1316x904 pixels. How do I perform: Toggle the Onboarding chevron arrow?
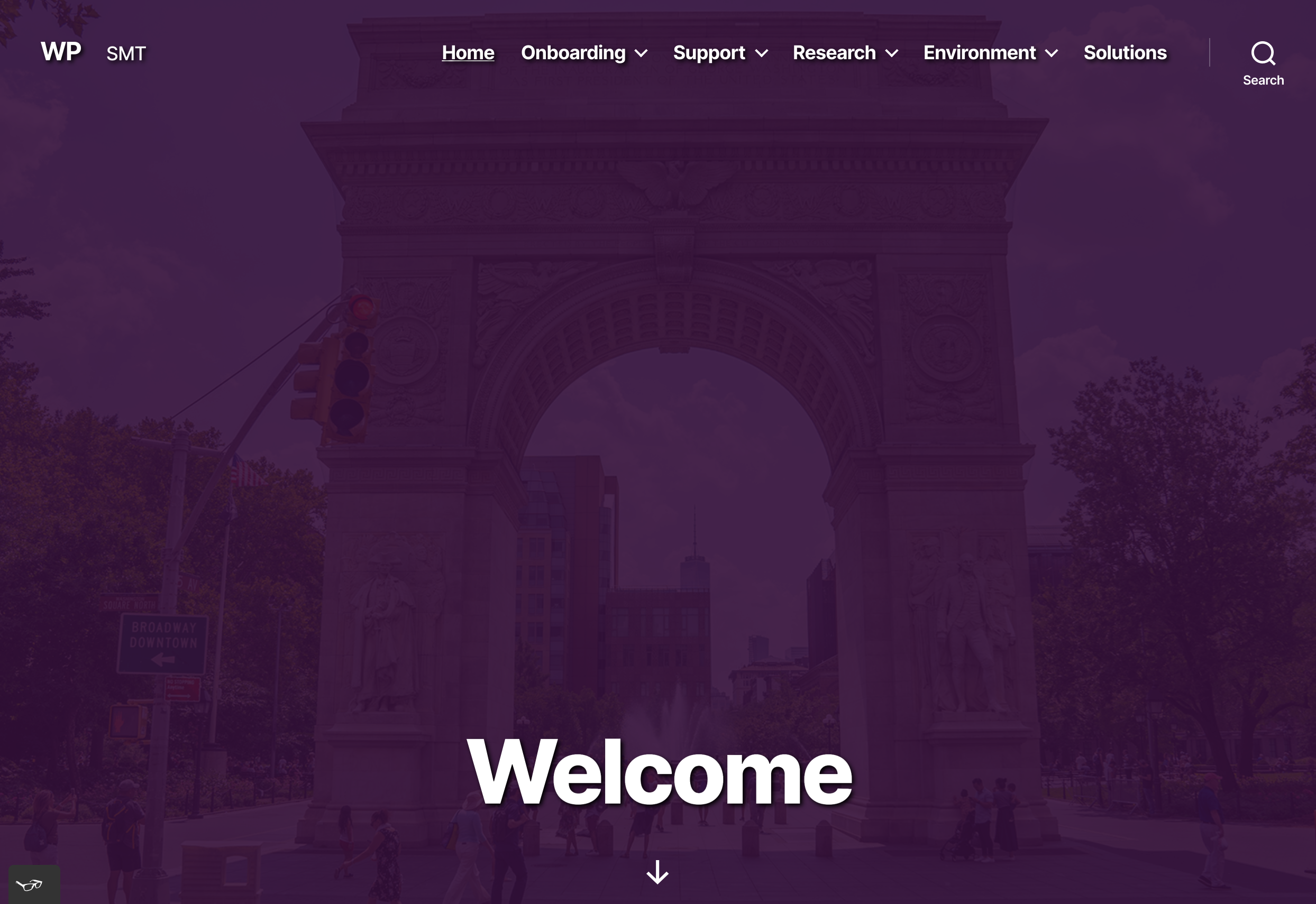pyautogui.click(x=641, y=53)
